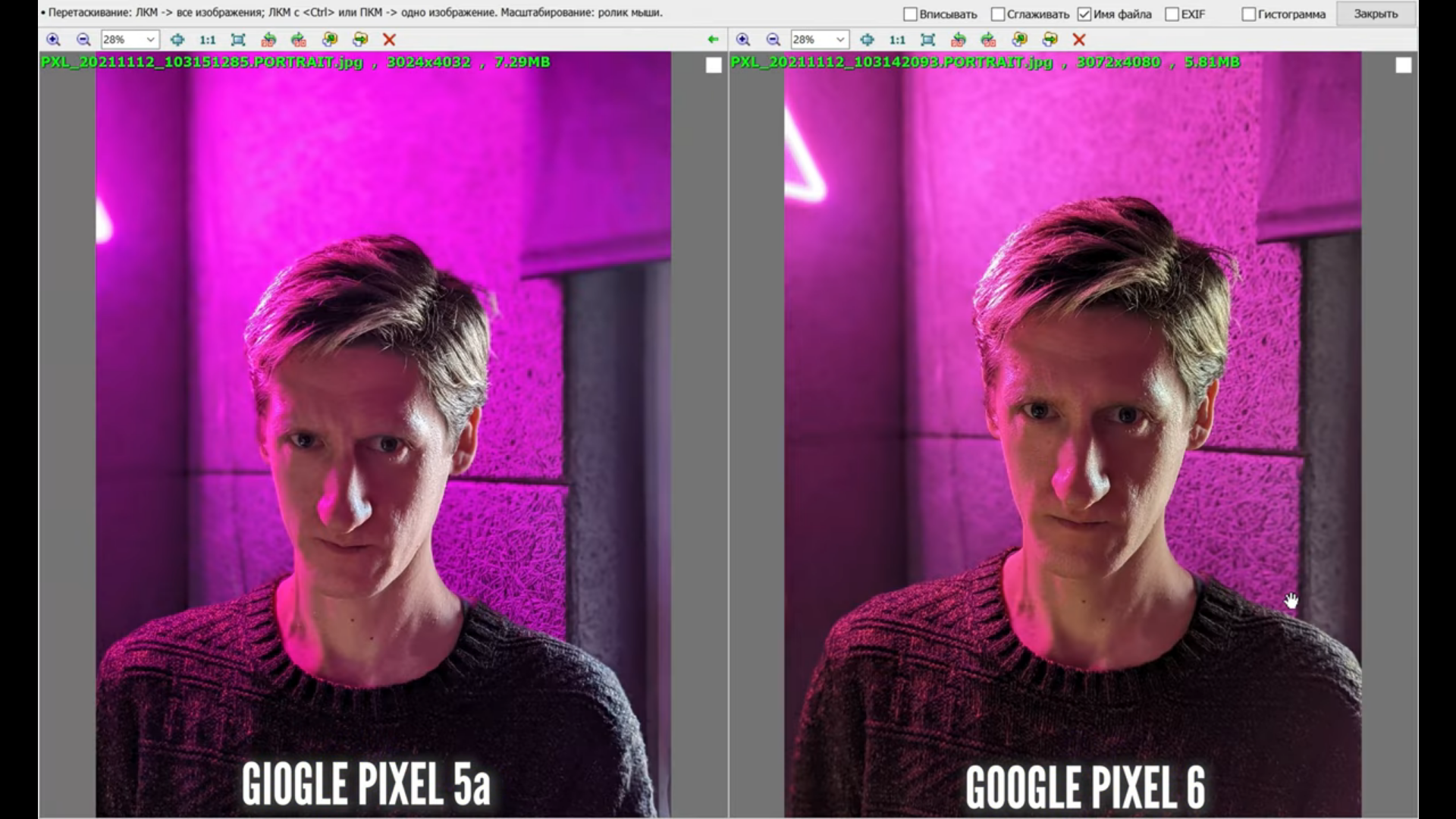Fit right image to pane

[x=927, y=39]
